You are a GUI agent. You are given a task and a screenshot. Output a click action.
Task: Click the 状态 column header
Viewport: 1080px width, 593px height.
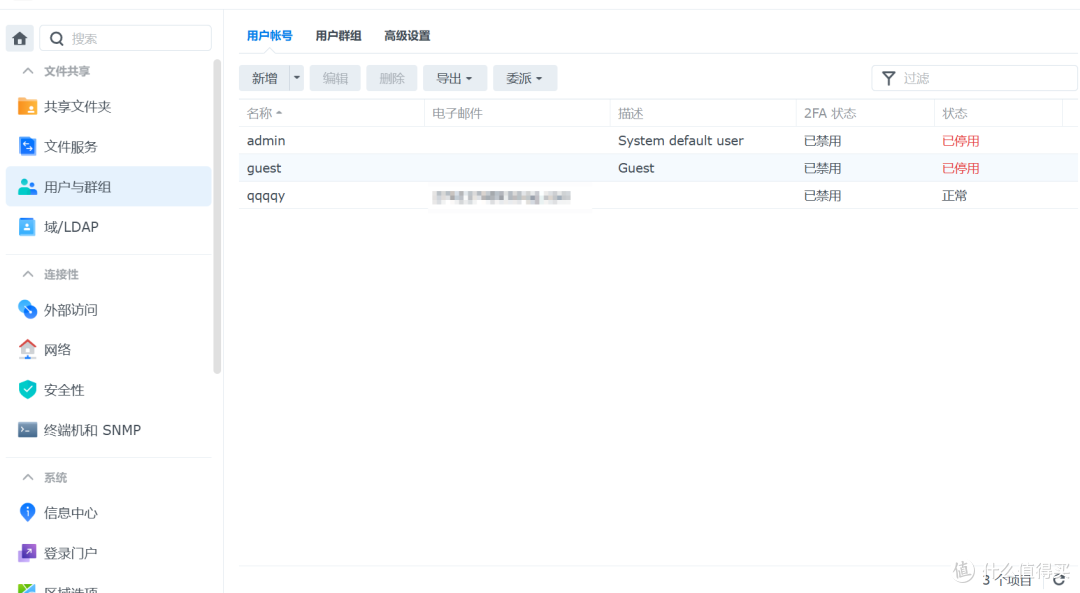pos(999,113)
